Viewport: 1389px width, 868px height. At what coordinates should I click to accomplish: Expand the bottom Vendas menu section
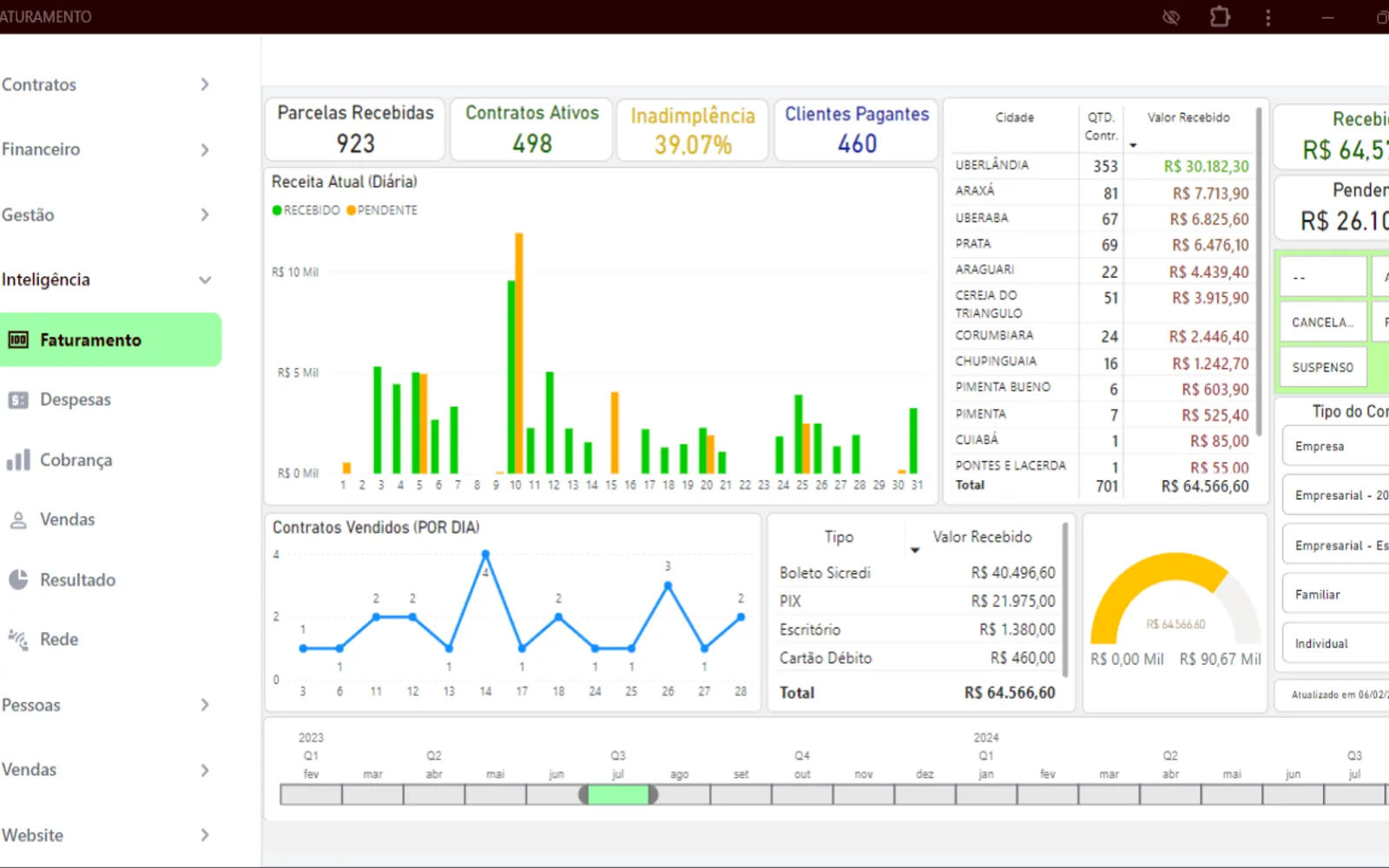(x=205, y=770)
